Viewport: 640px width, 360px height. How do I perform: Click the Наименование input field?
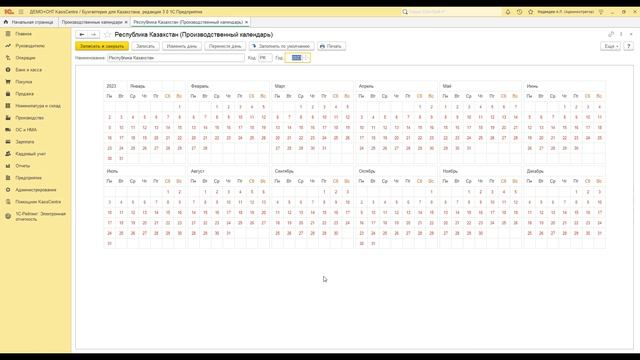(x=176, y=58)
